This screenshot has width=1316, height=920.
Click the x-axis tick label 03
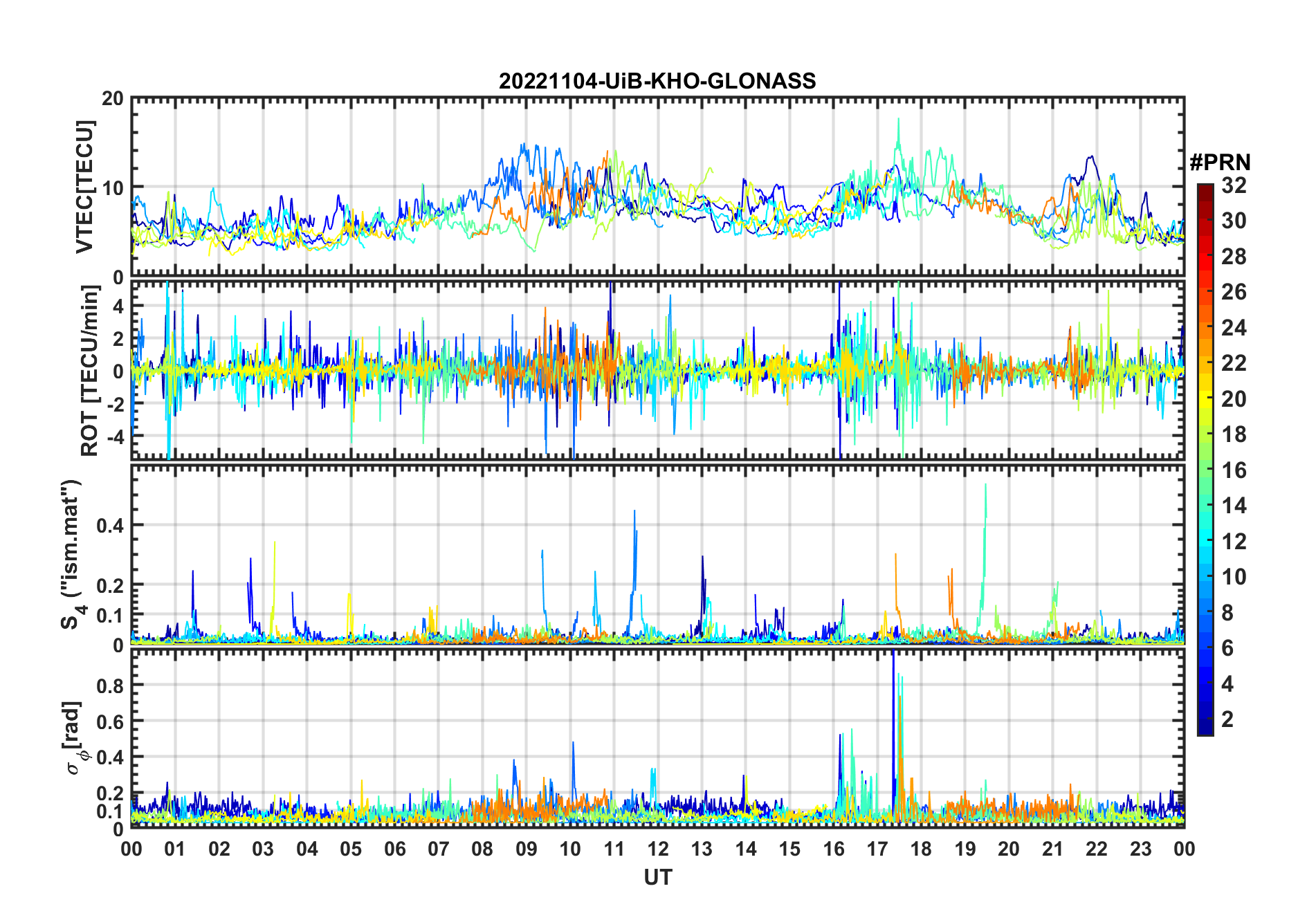[263, 849]
